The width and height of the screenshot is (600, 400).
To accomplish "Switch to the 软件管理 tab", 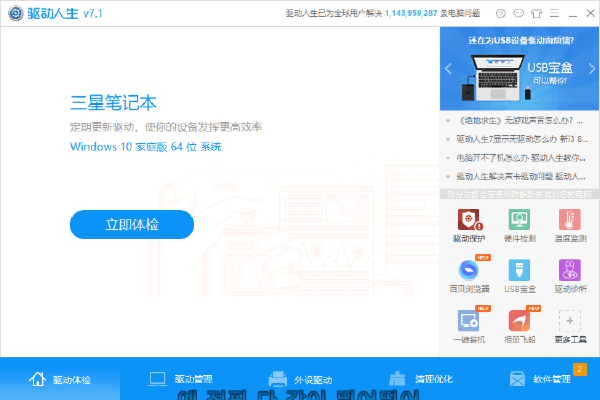I will [x=540, y=379].
